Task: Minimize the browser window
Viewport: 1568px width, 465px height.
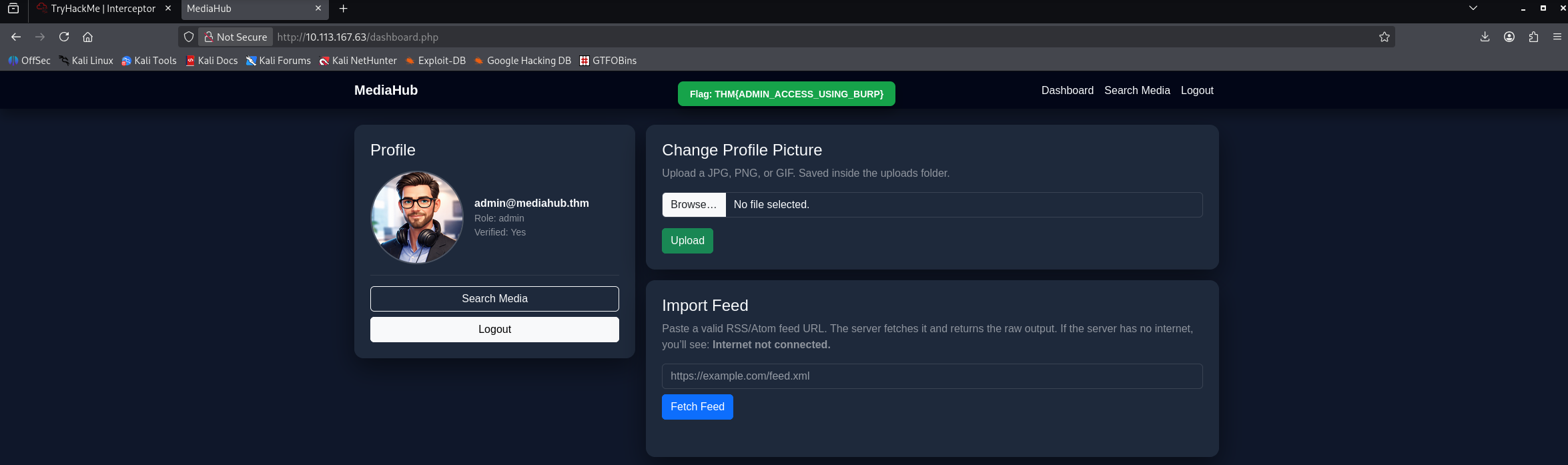Action: (1523, 9)
